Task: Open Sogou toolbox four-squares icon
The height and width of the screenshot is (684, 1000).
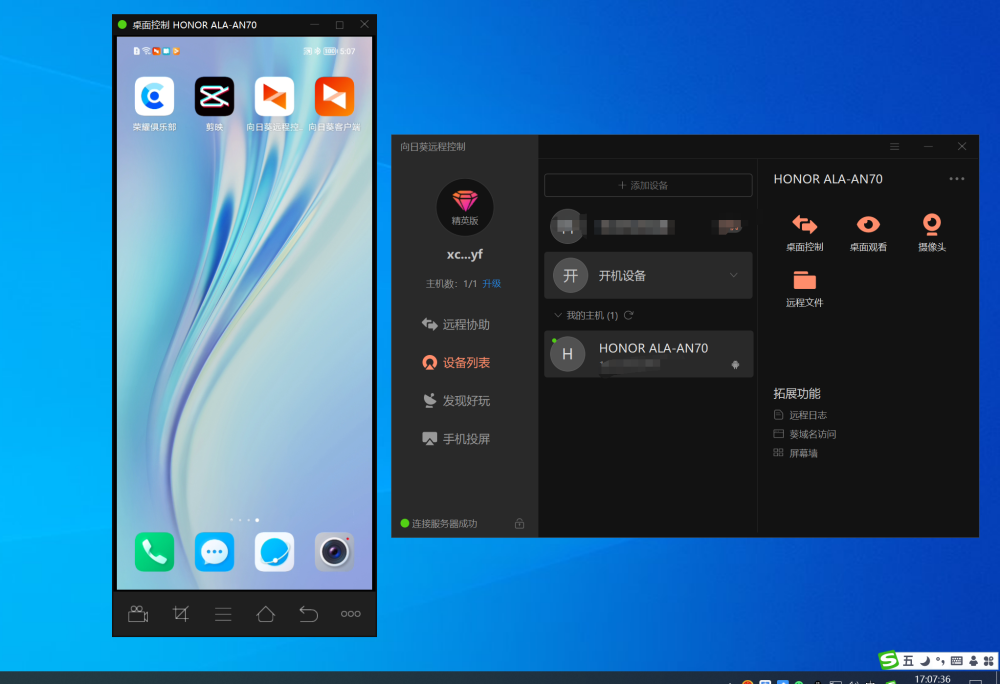Action: click(989, 661)
